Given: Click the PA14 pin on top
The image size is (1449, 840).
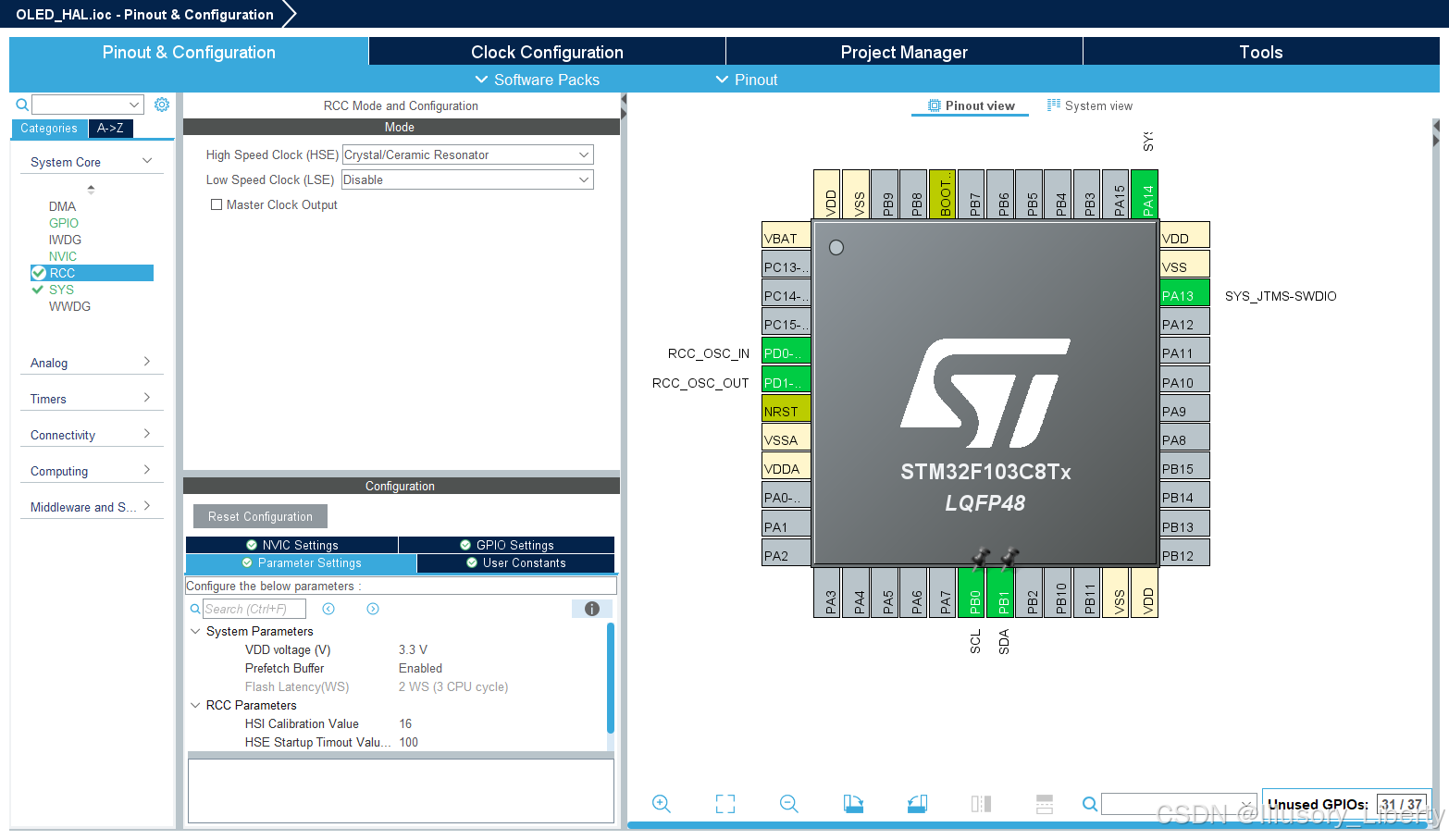Looking at the screenshot, I should (x=1145, y=194).
